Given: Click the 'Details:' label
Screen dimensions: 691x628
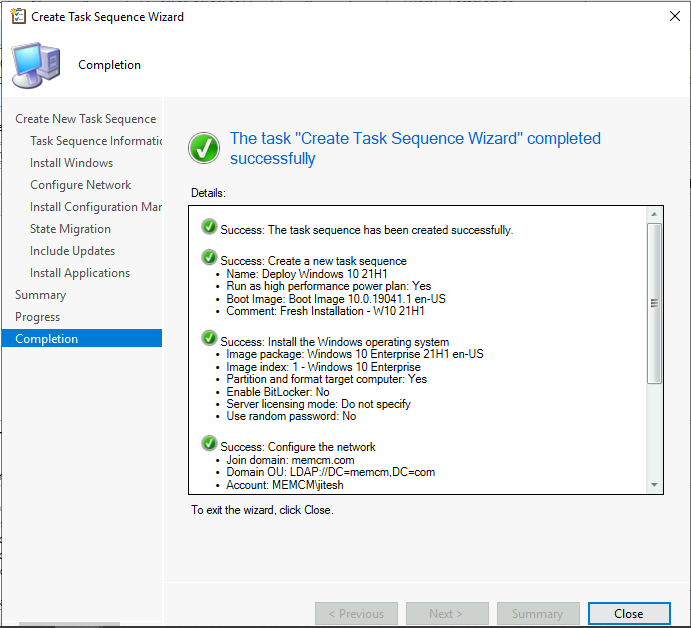Looking at the screenshot, I should (x=208, y=193).
